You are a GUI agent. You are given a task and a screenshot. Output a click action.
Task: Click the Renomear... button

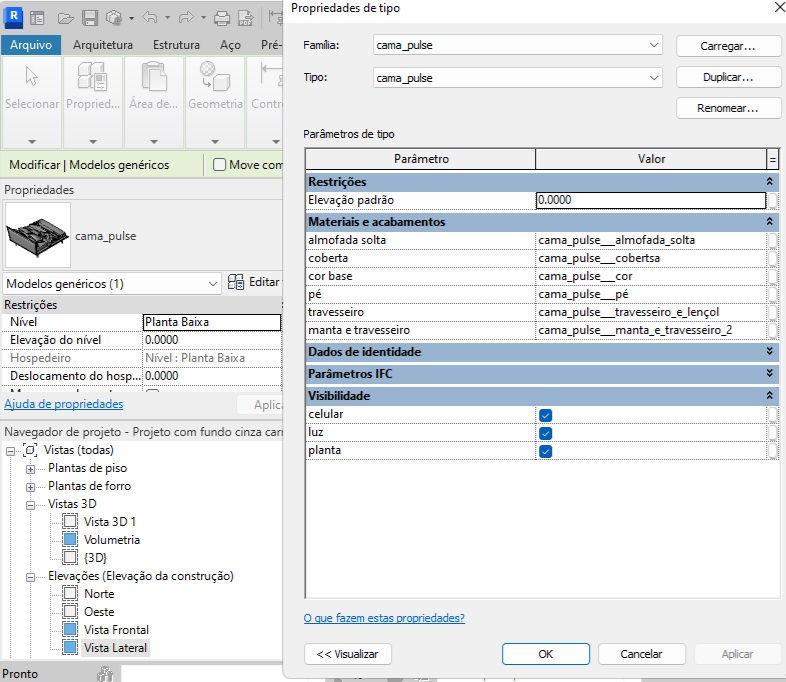coord(728,108)
